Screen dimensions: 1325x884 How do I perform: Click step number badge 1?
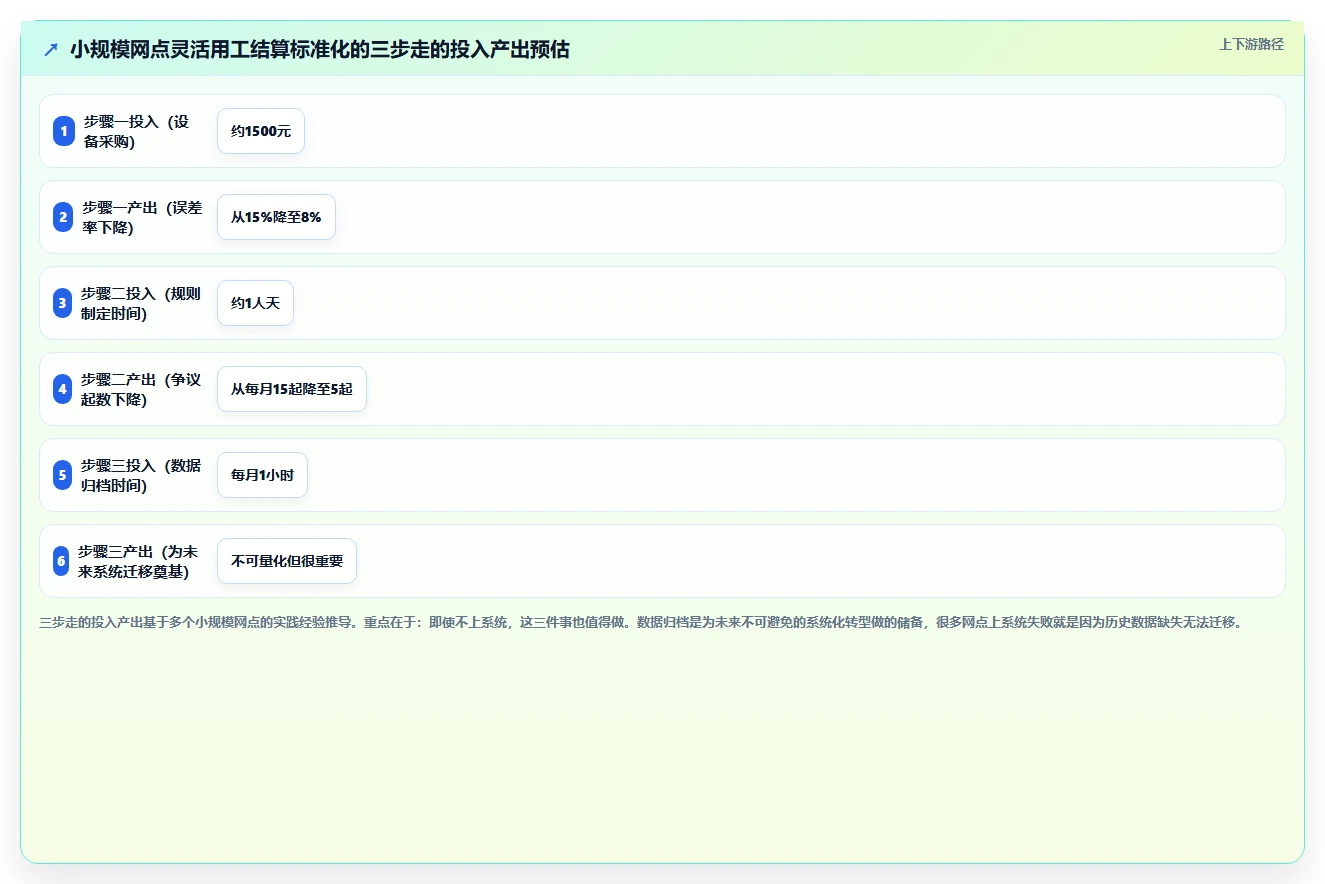point(64,131)
